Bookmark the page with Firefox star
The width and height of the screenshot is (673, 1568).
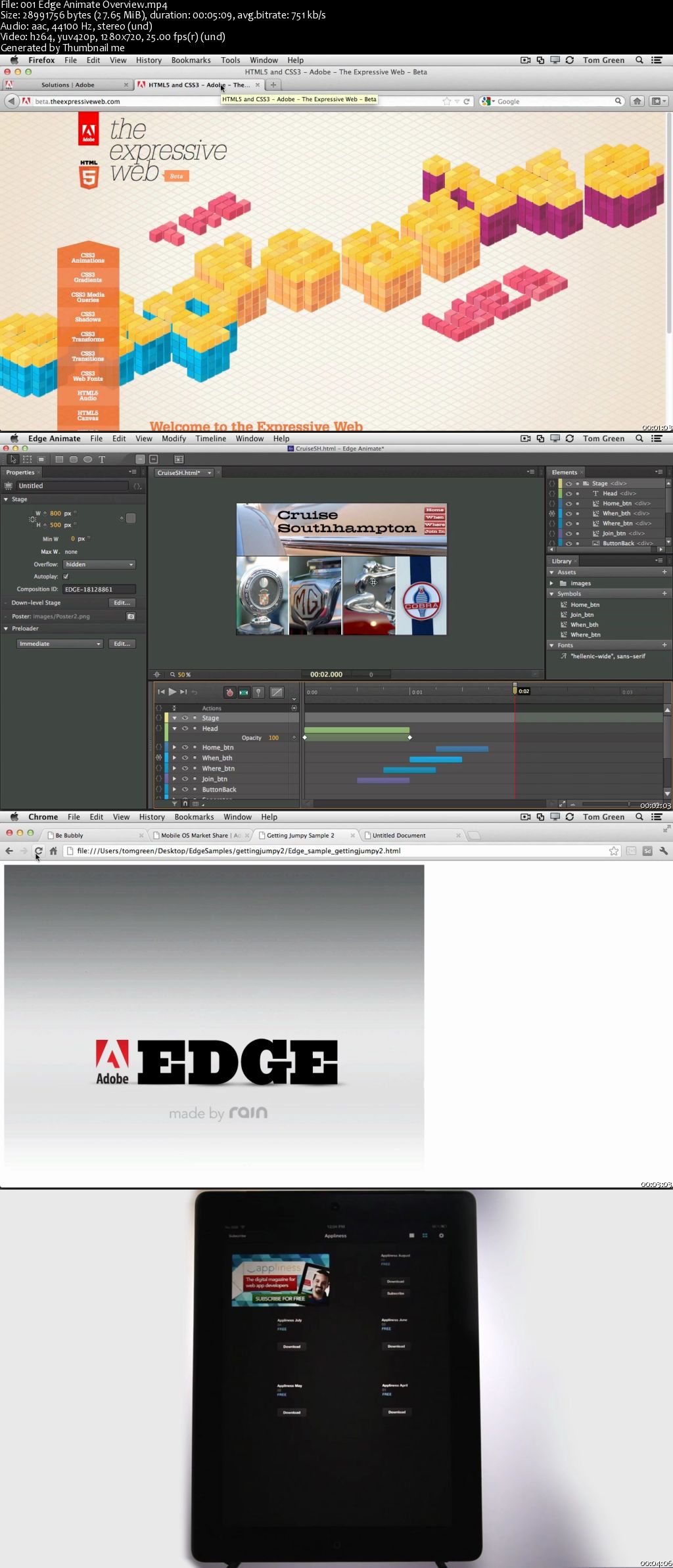447,101
